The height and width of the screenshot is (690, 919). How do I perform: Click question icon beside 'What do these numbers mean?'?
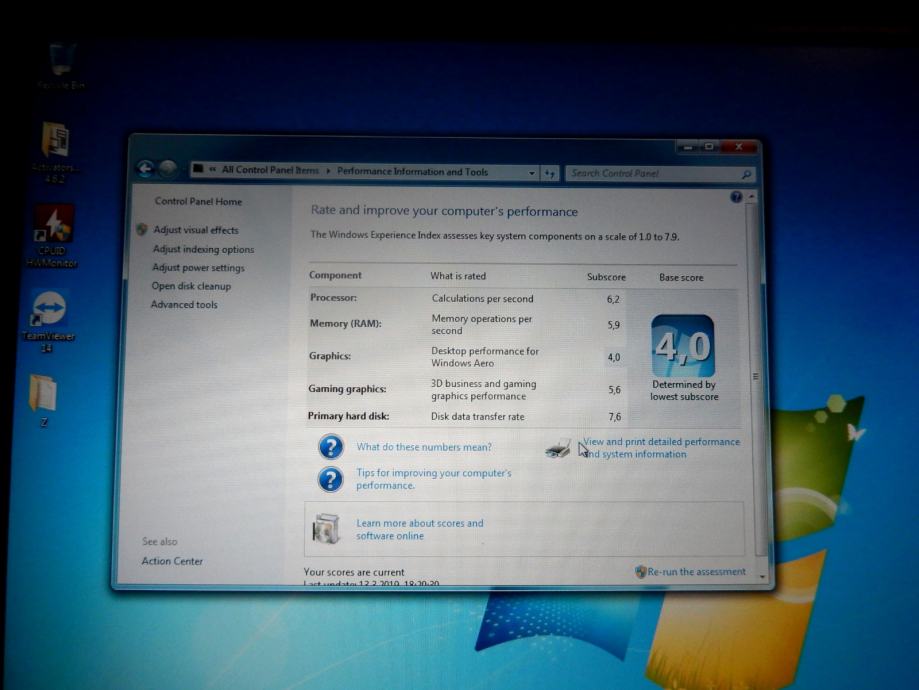(x=331, y=447)
